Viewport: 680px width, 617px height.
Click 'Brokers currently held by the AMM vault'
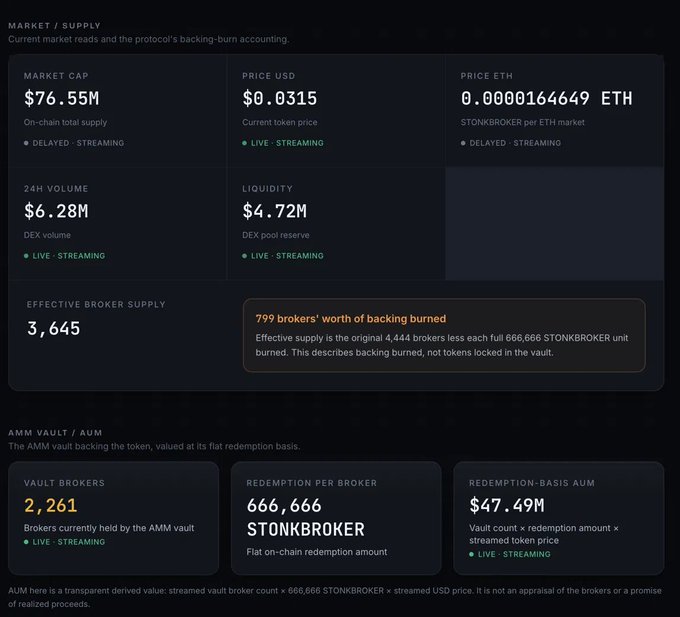click(109, 528)
